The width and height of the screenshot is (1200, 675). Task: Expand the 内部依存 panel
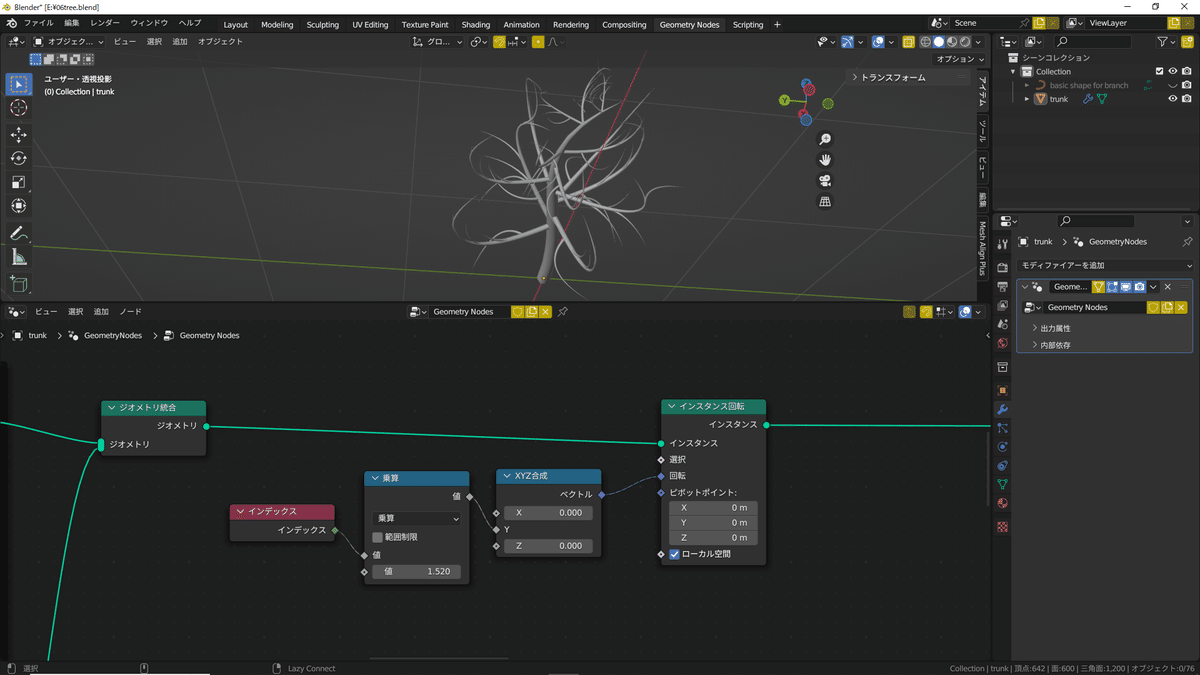coord(1056,345)
